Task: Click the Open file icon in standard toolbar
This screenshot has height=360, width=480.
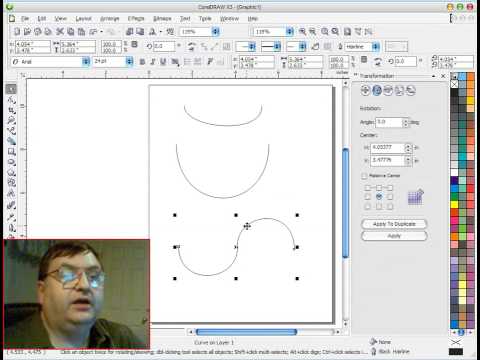Action: click(27, 32)
